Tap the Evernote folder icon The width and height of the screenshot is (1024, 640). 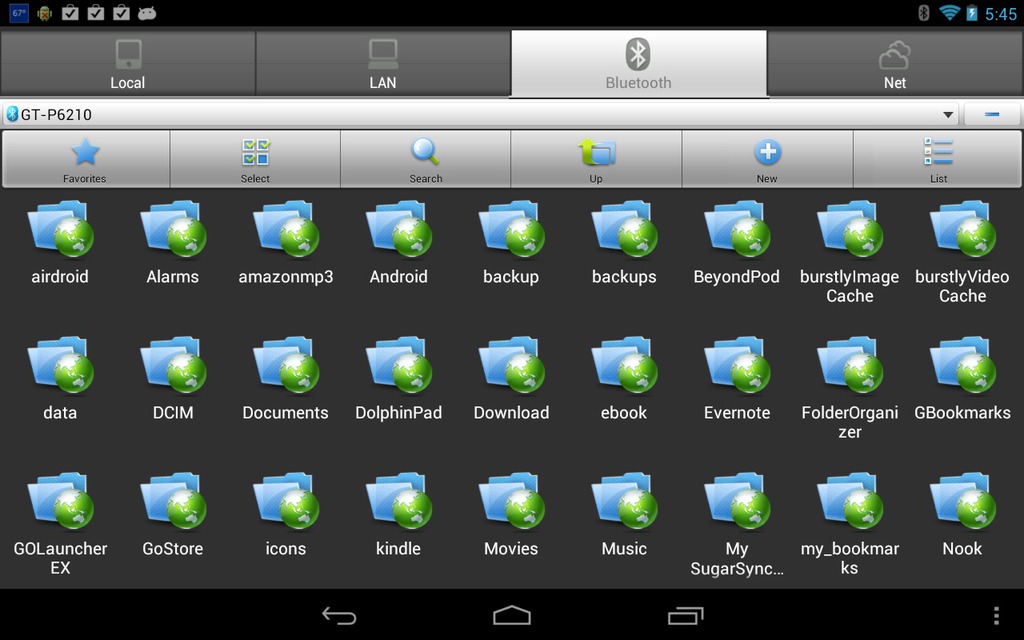coord(737,364)
